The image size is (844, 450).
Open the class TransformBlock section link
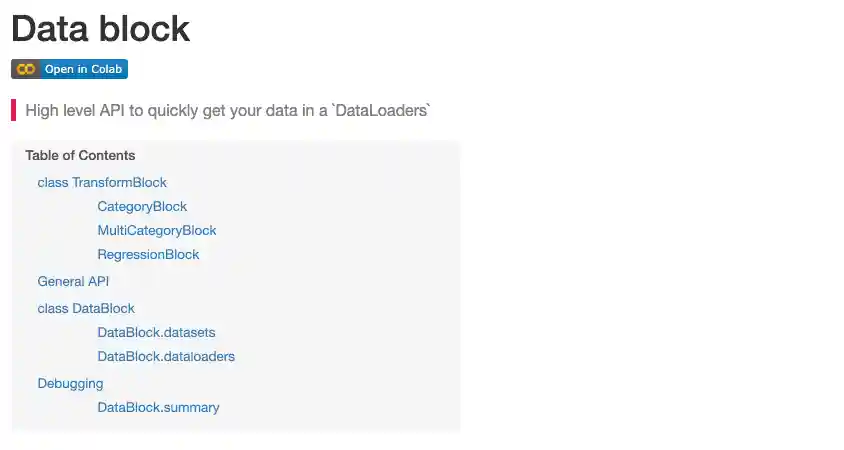tap(102, 182)
